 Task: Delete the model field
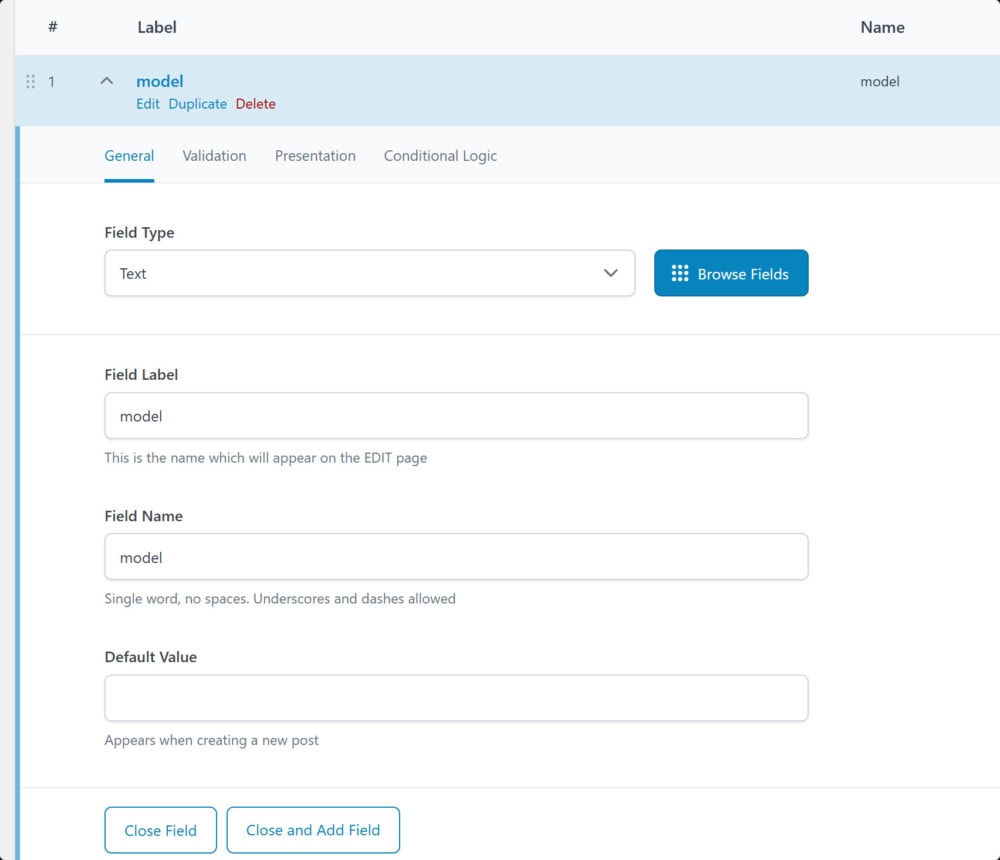tap(256, 104)
